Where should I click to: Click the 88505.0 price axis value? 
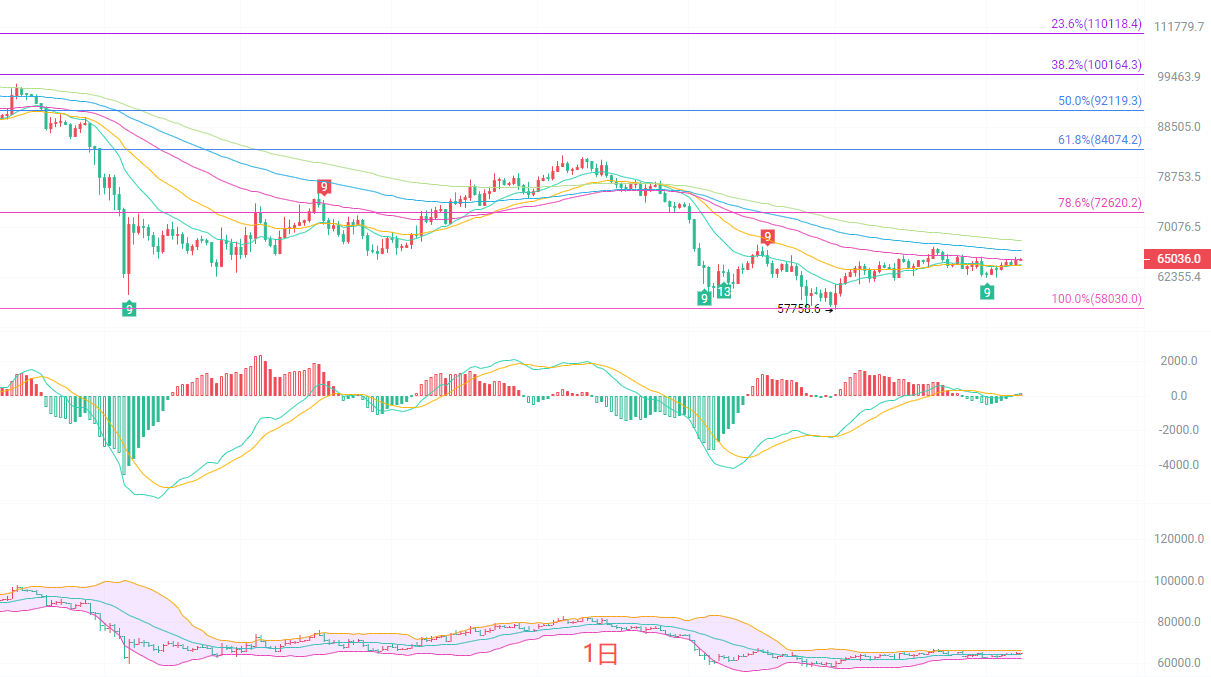[x=1178, y=127]
